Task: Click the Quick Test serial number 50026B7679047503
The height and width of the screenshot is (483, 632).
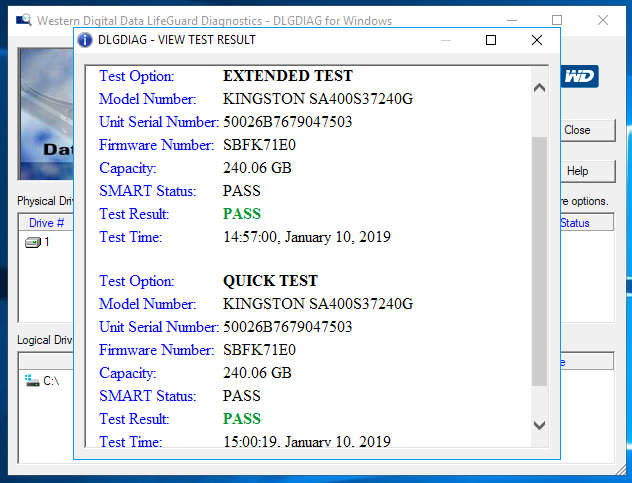Action: point(287,327)
